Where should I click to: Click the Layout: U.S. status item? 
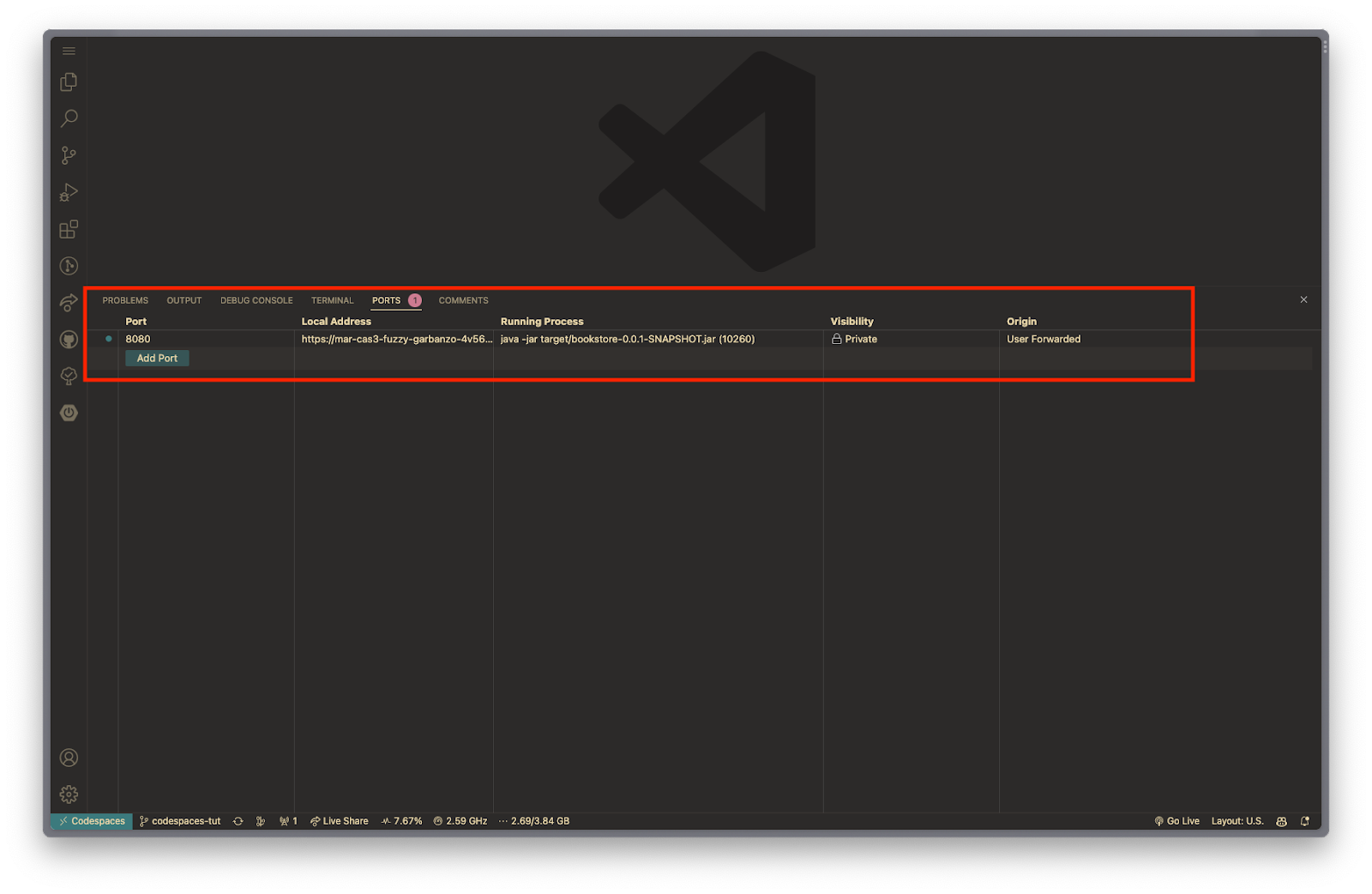(1237, 821)
